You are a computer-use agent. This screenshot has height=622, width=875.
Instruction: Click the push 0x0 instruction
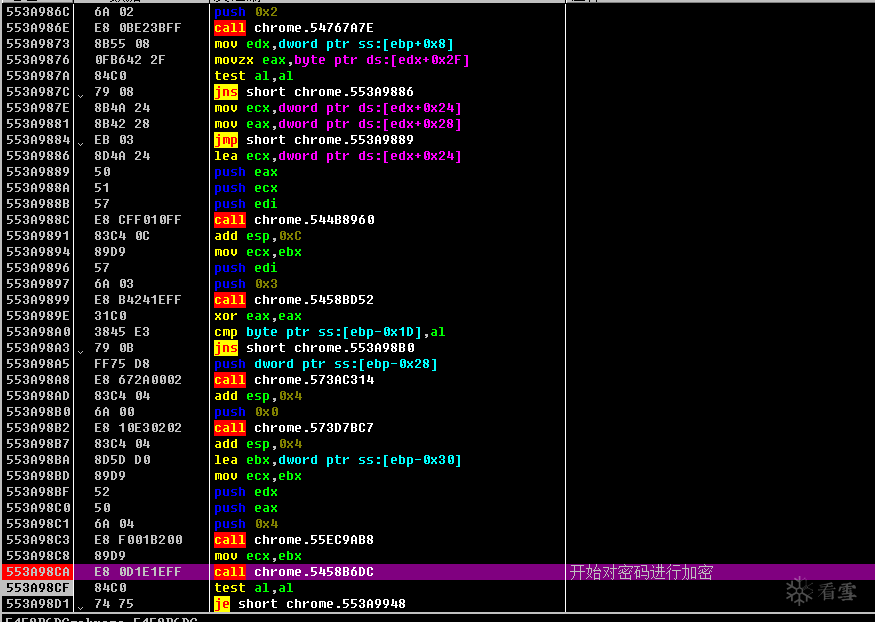[x=246, y=412]
